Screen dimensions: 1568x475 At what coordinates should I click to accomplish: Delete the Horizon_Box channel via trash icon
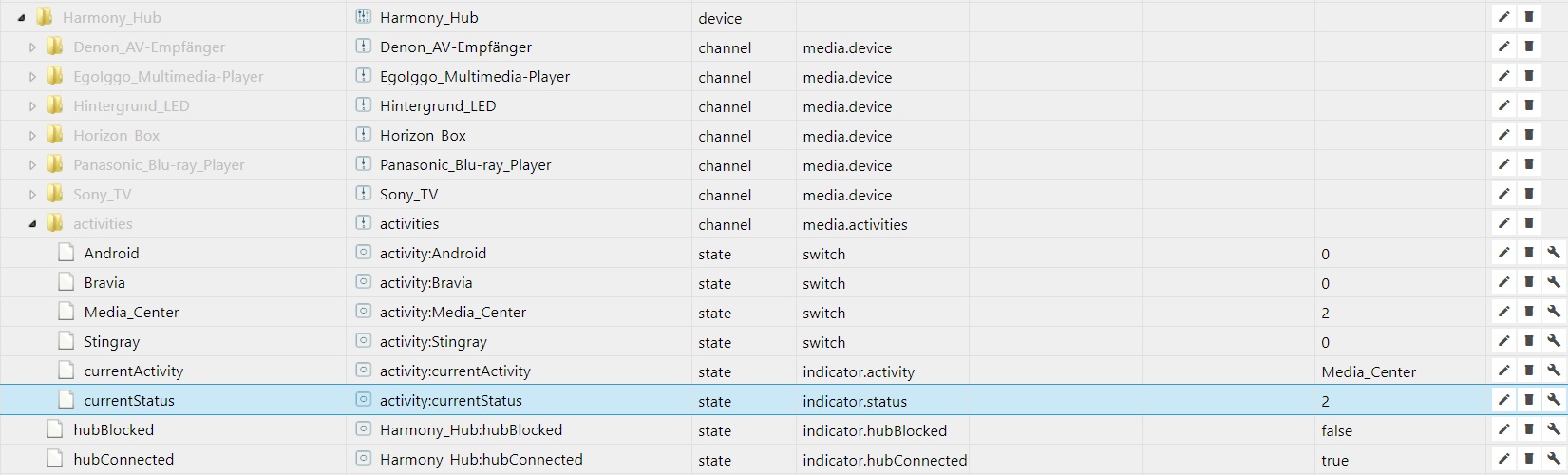click(x=1529, y=135)
